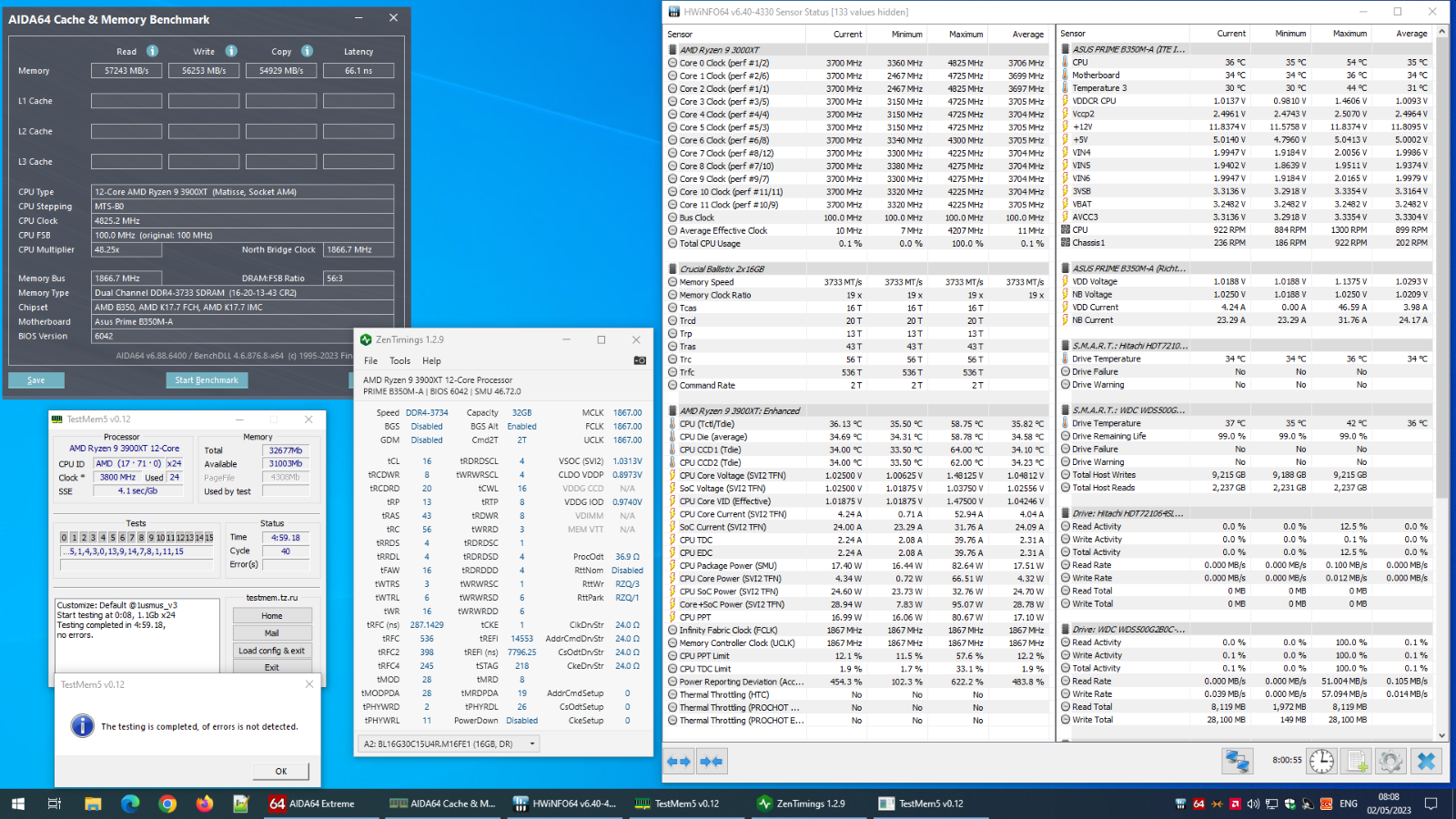1456x819 pixels.
Task: Click the blue info icon in TestMem5 dialog
Action: point(82,725)
